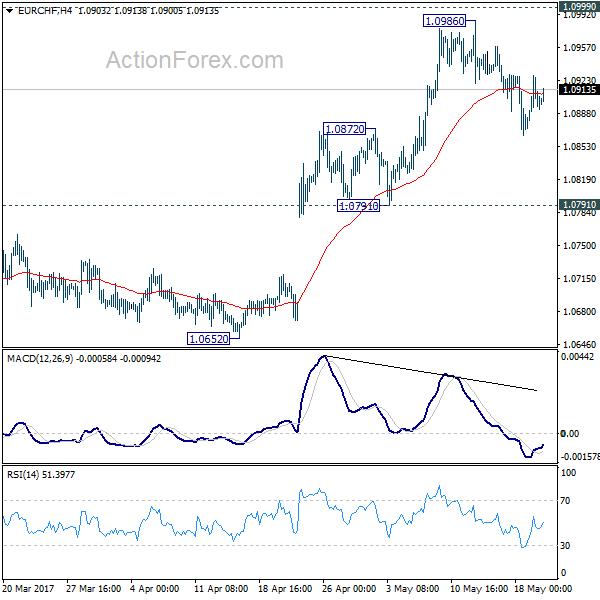
Task: Click the 11 Apr 08:00 time label
Action: (x=221, y=588)
